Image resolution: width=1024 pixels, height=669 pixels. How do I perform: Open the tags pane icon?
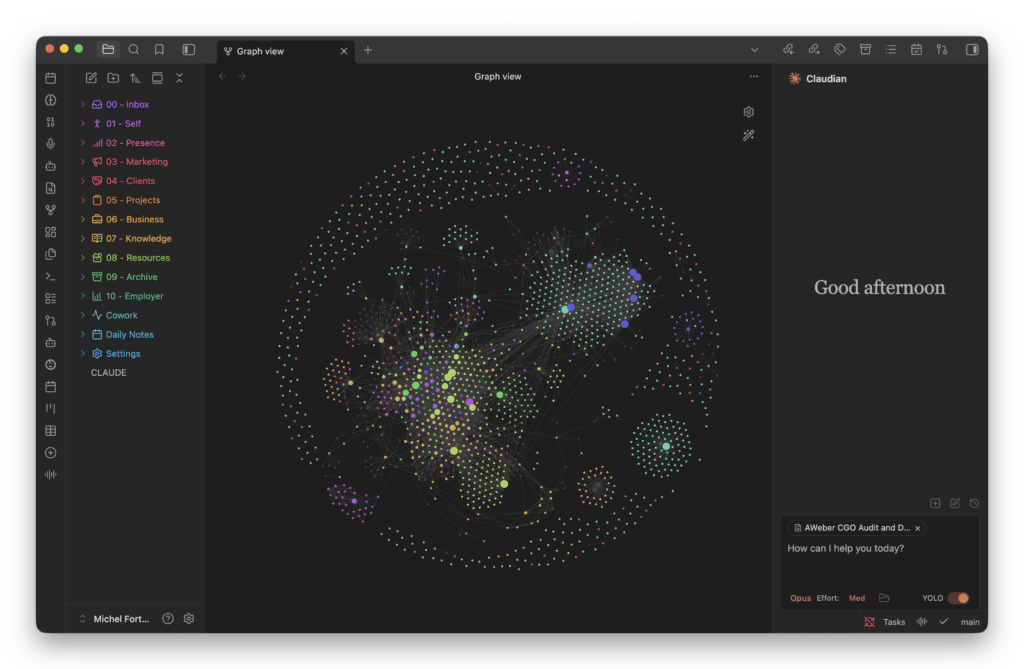[x=840, y=50]
